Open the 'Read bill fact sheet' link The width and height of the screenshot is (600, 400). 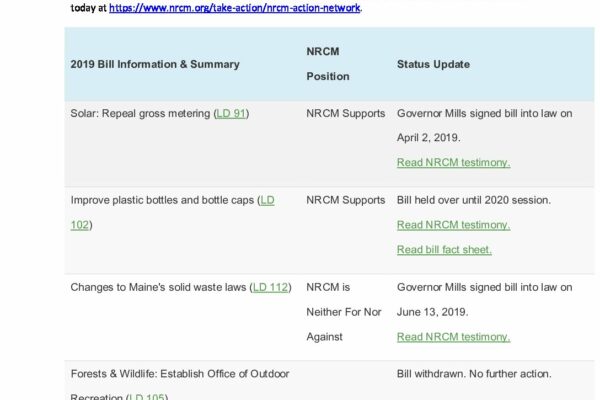444,249
